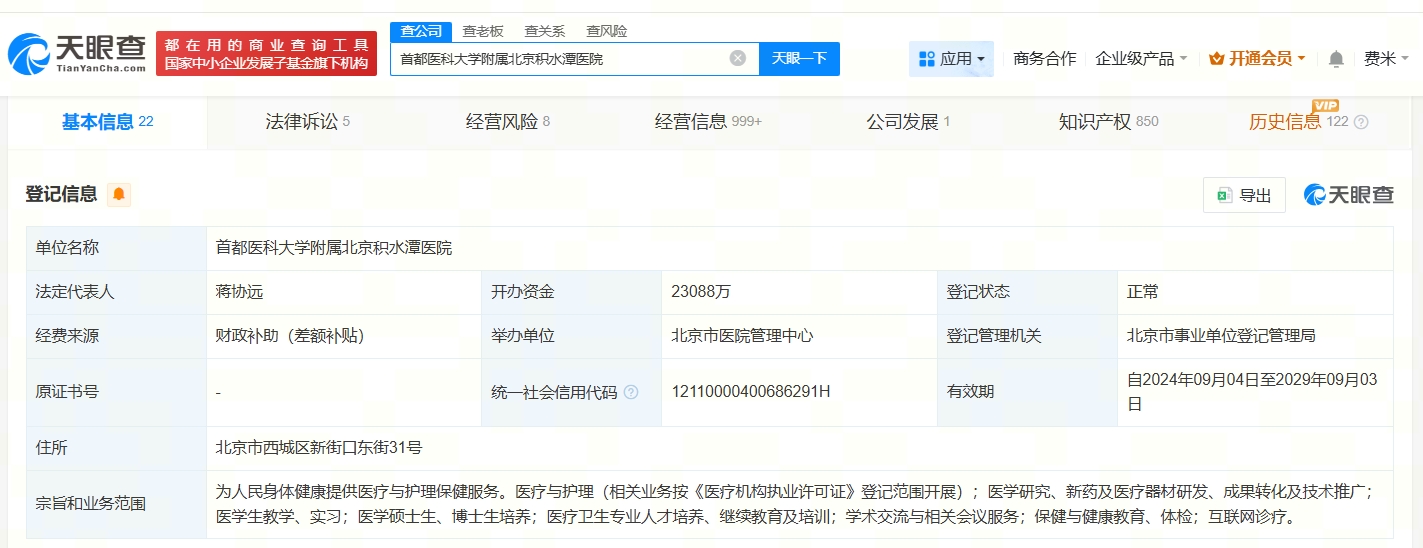Switch to the 查老板 search tab

[x=482, y=31]
